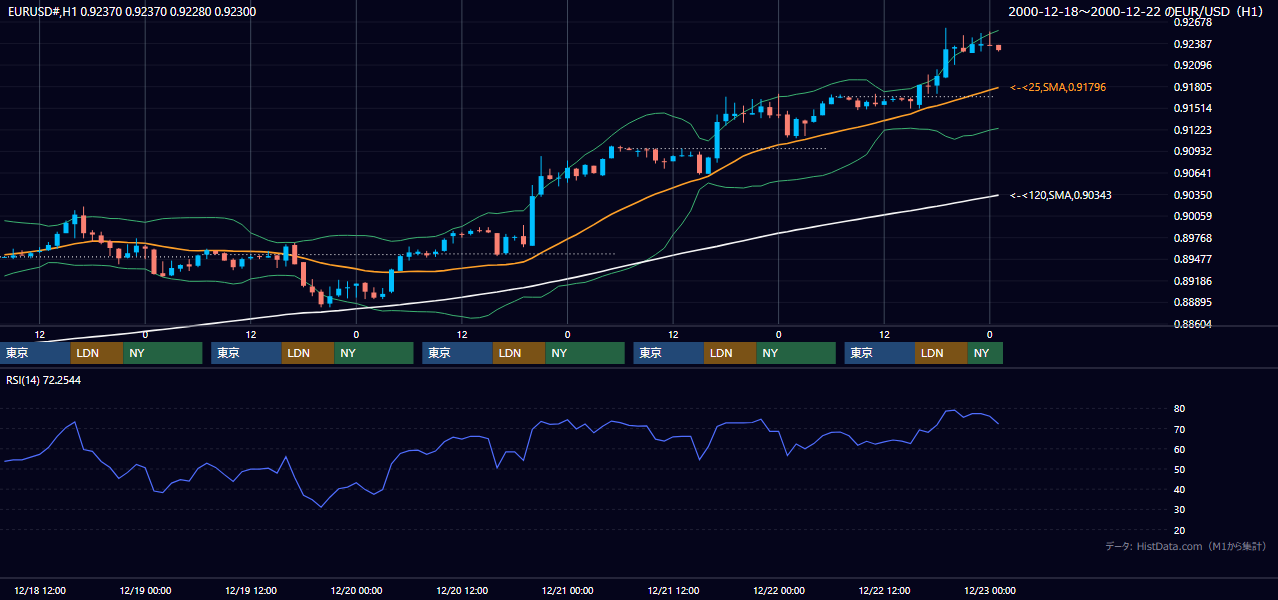Click price axis value 0.88604
1278x600 pixels.
click(x=1192, y=324)
